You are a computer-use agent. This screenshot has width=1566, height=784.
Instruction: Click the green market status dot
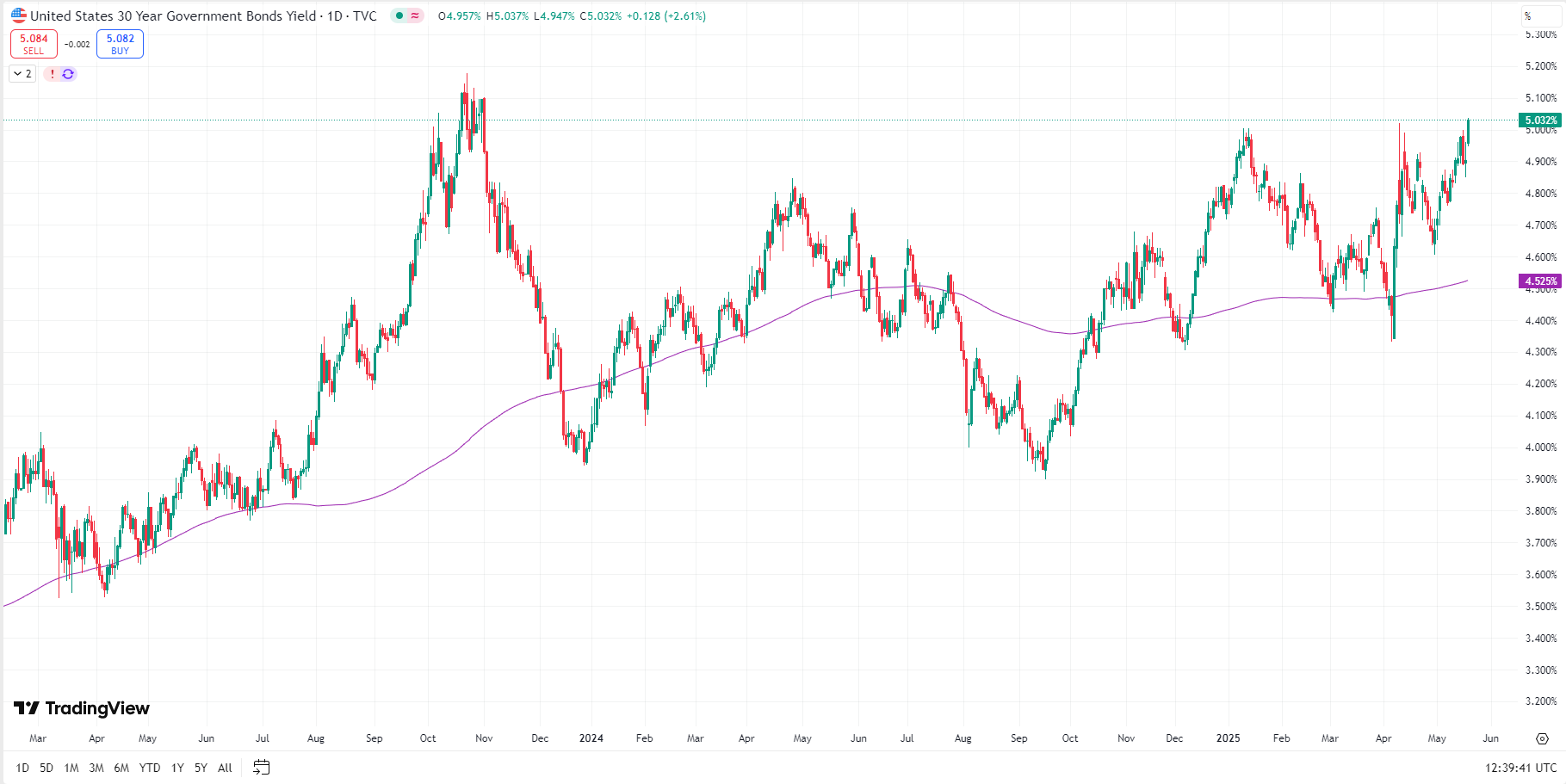[x=399, y=15]
